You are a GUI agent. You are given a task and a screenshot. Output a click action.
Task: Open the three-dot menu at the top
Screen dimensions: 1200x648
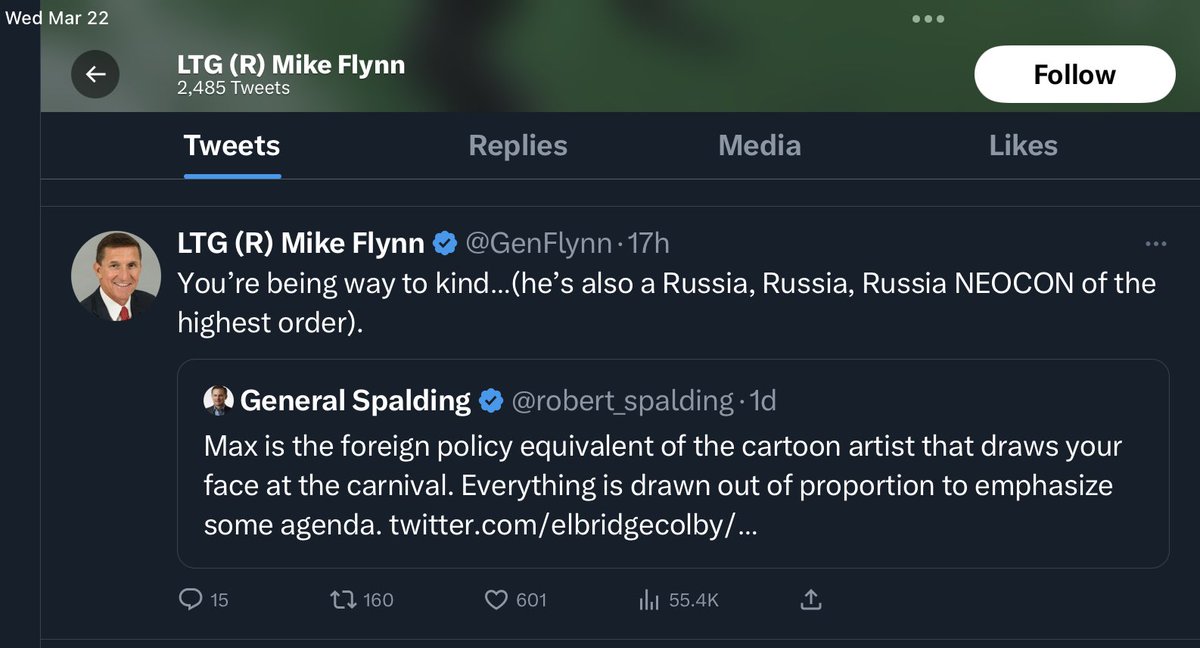click(x=929, y=19)
